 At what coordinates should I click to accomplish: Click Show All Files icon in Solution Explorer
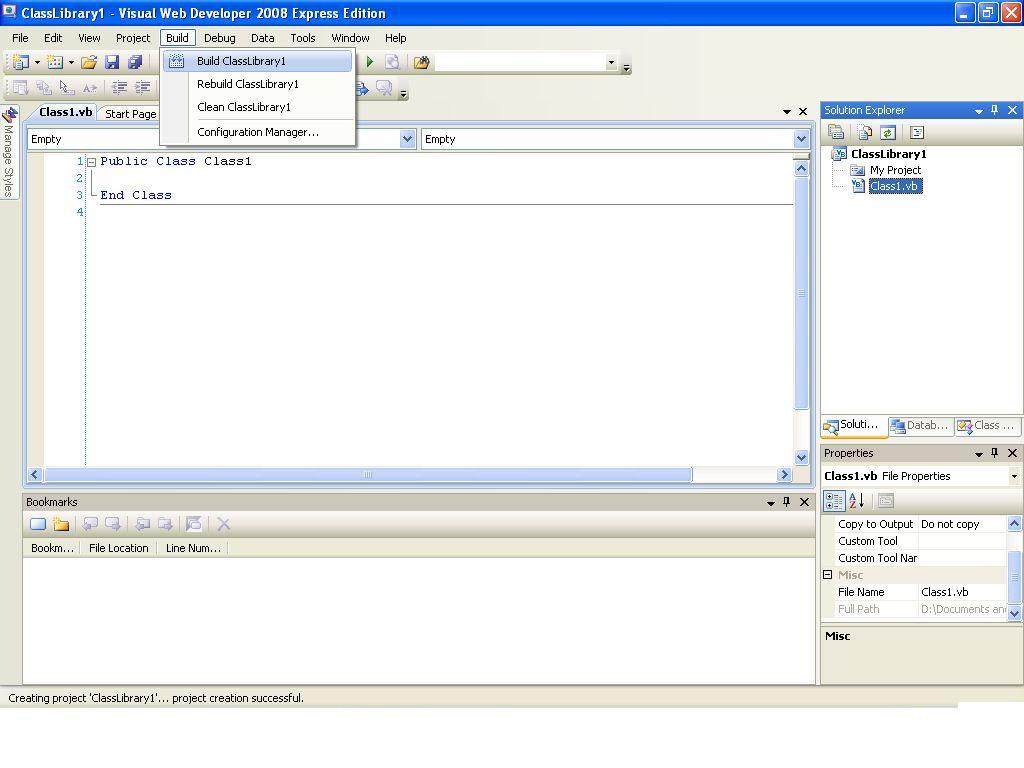click(x=865, y=133)
